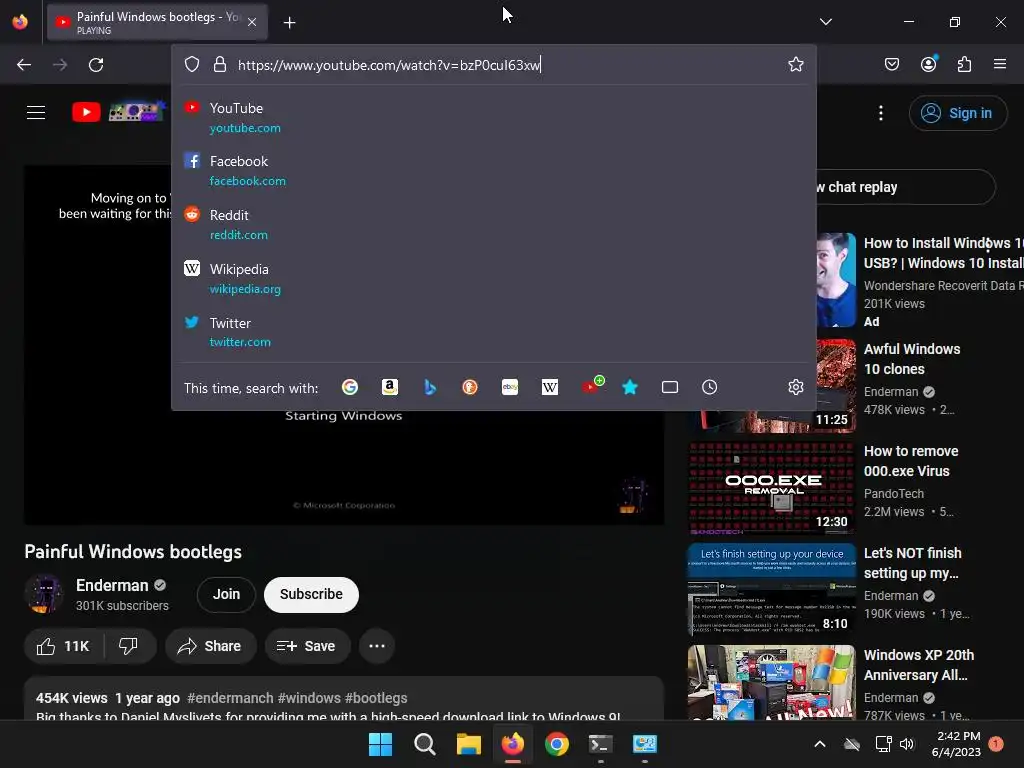The width and height of the screenshot is (1024, 768).
Task: Add the YouTube search engine icon
Action: click(x=592, y=385)
